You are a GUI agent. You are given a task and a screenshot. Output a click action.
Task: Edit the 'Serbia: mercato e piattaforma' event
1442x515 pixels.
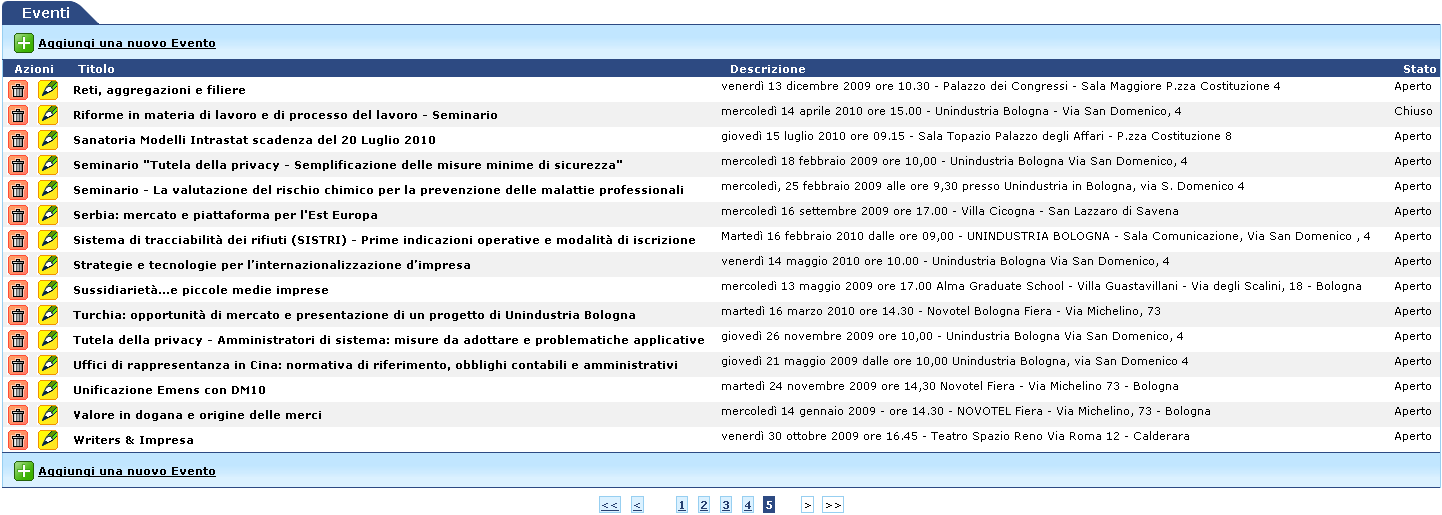(48, 215)
